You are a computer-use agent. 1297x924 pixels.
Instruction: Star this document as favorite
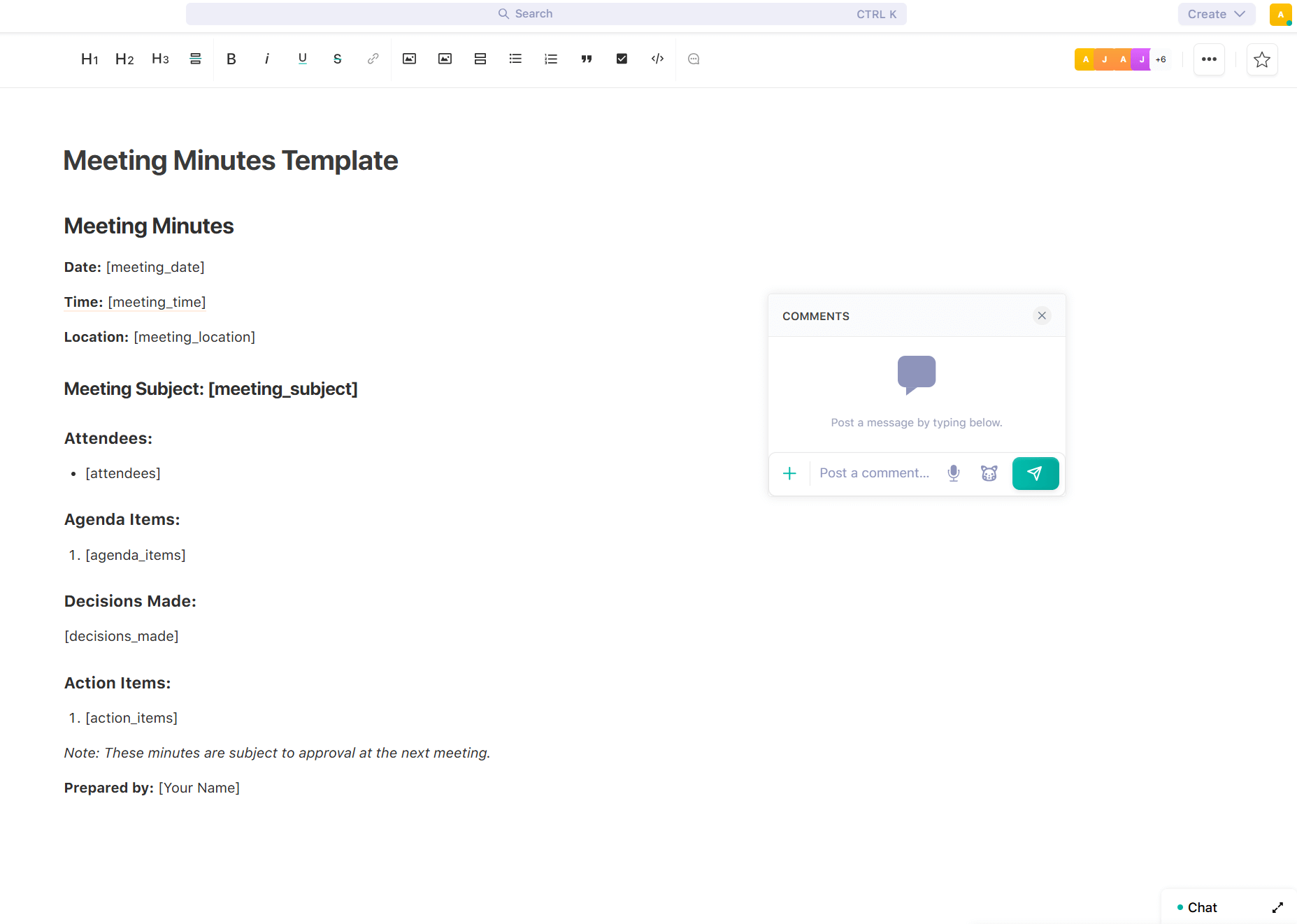(1262, 59)
